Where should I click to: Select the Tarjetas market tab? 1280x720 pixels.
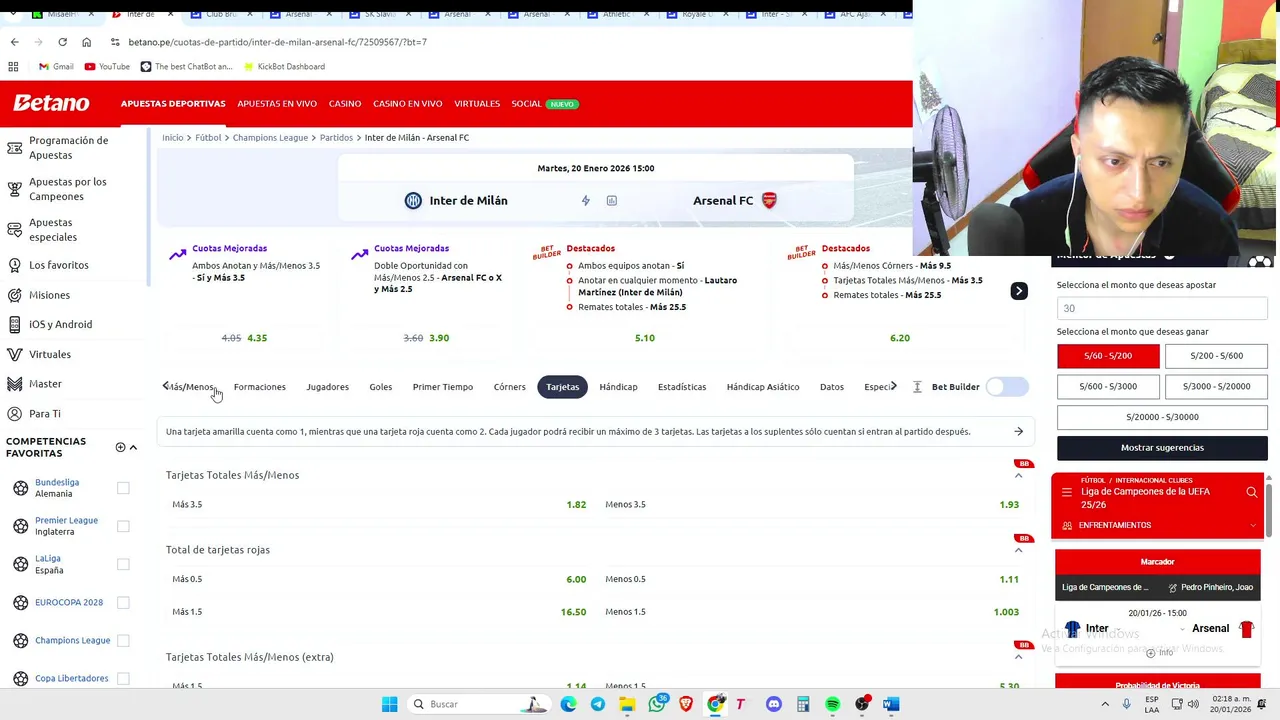click(562, 387)
